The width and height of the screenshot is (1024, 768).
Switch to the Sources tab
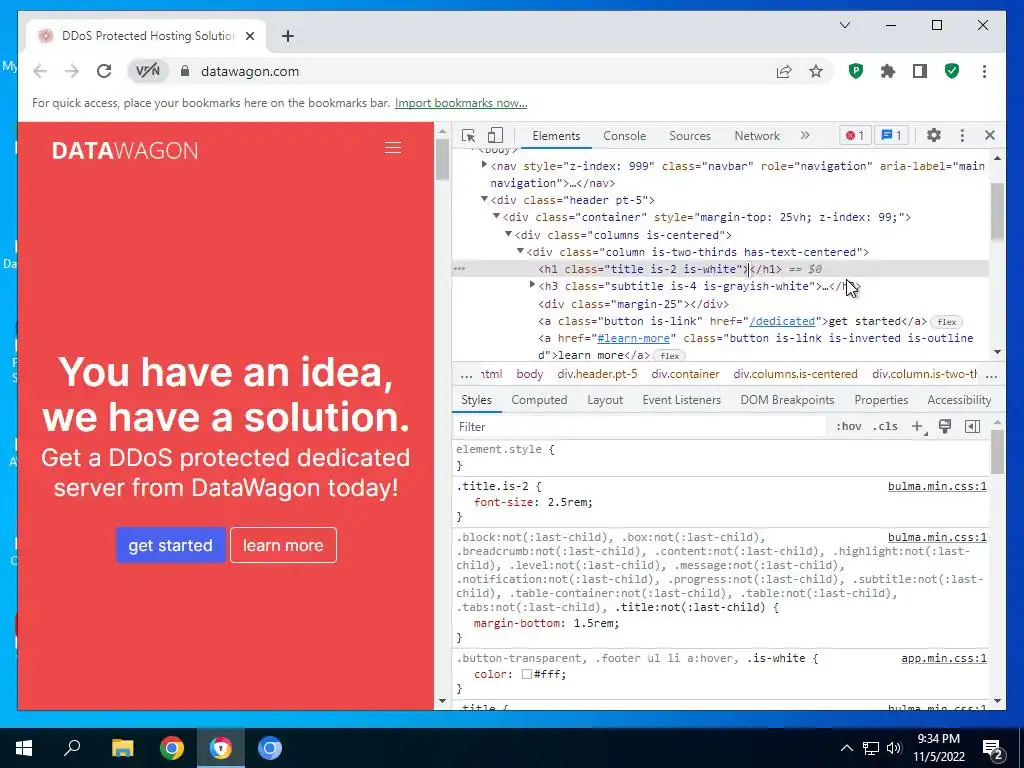690,136
